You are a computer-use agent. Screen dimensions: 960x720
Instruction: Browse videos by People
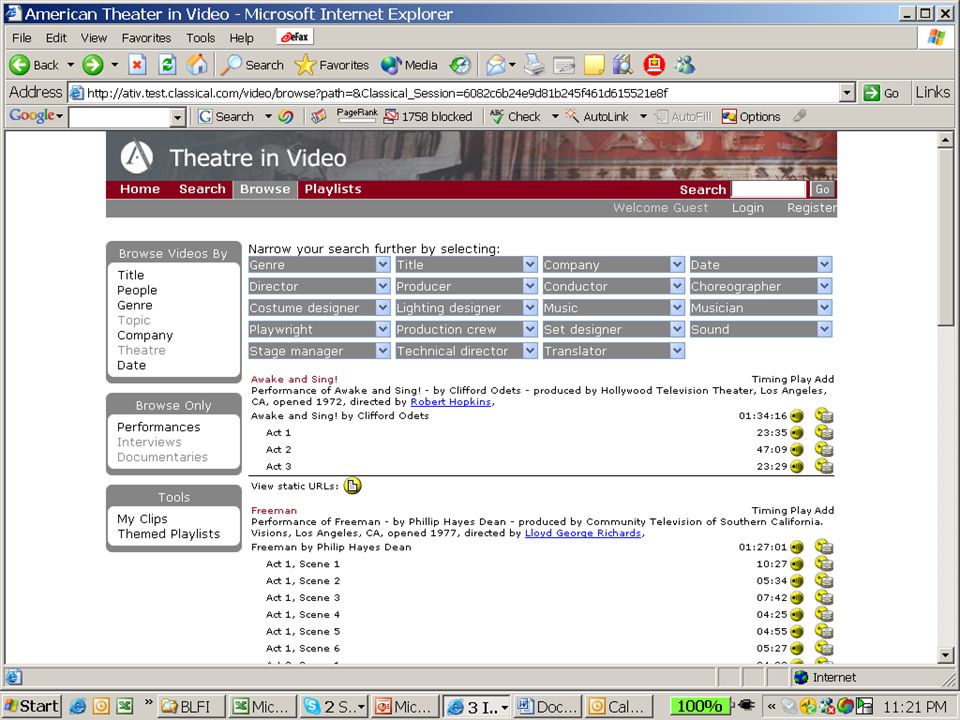click(137, 290)
